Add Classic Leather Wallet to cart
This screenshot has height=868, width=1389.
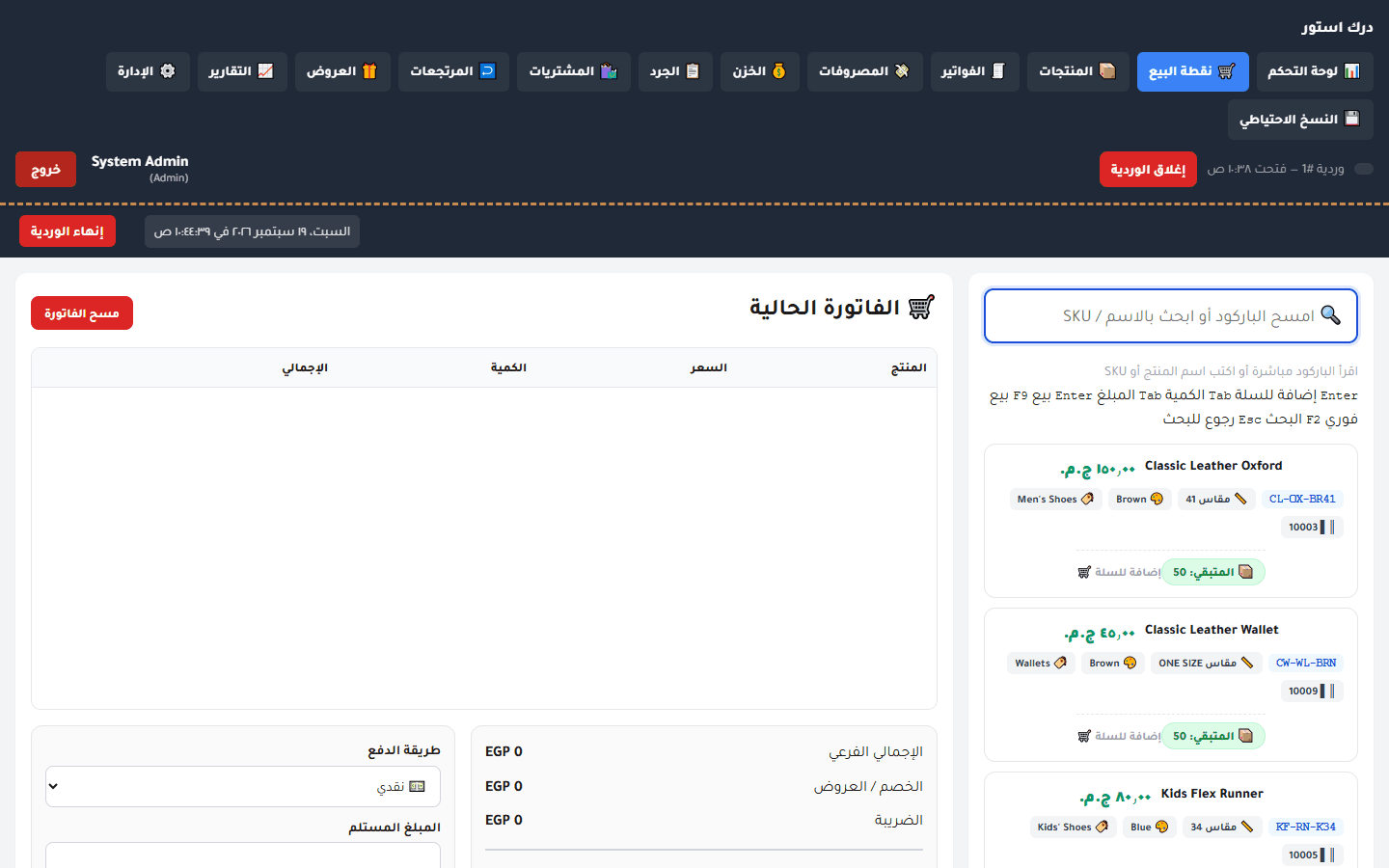1119,736
